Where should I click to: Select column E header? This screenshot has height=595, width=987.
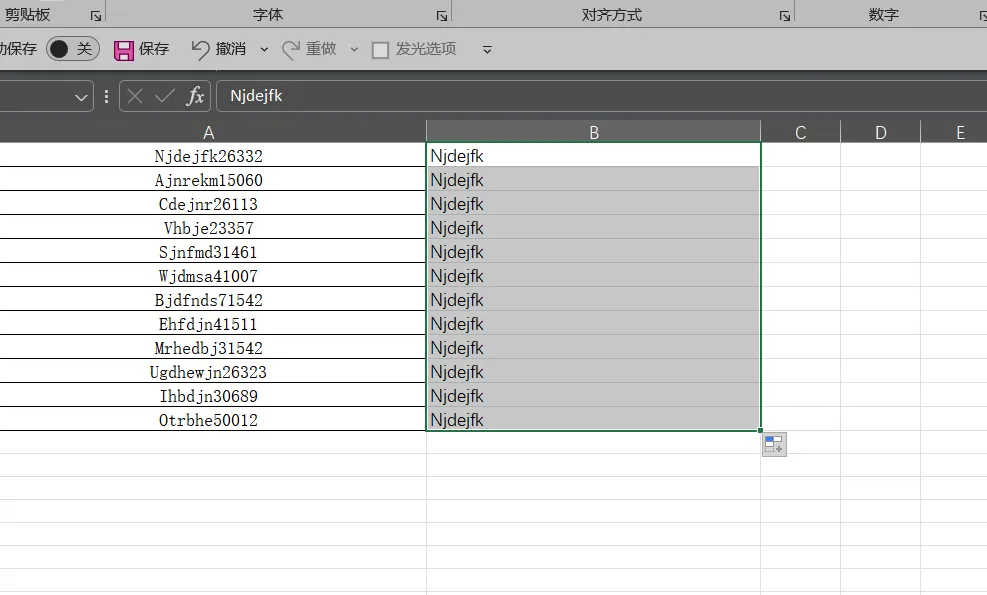pyautogui.click(x=954, y=132)
